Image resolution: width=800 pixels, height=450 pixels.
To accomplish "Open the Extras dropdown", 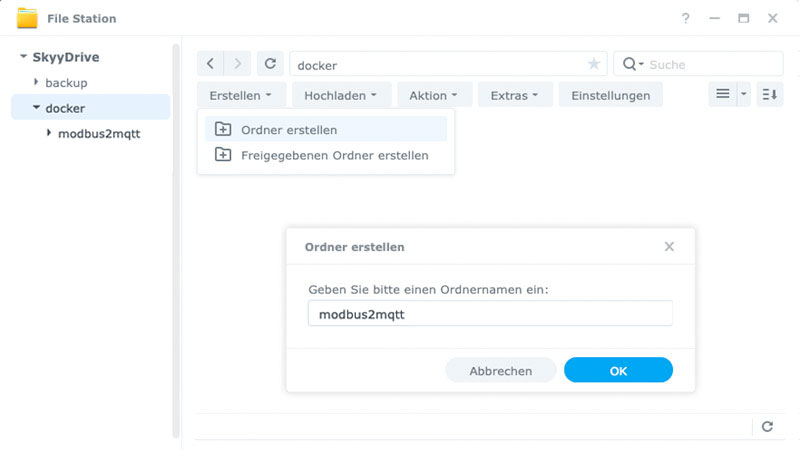I will 515,95.
